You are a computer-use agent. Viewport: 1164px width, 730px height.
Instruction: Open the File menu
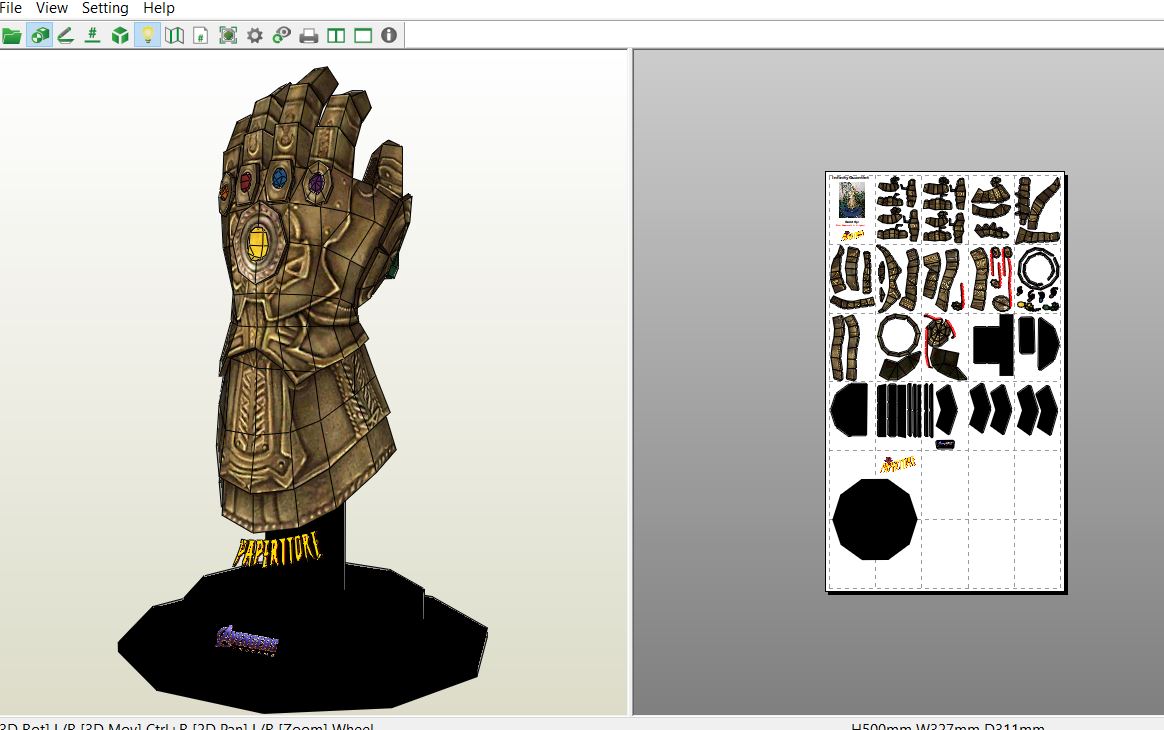[10, 8]
